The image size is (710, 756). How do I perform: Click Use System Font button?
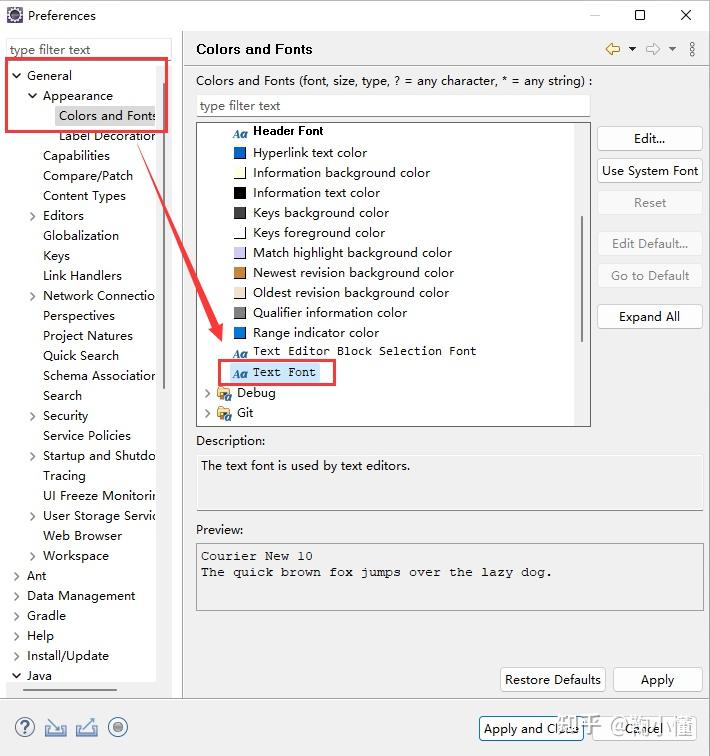point(649,171)
